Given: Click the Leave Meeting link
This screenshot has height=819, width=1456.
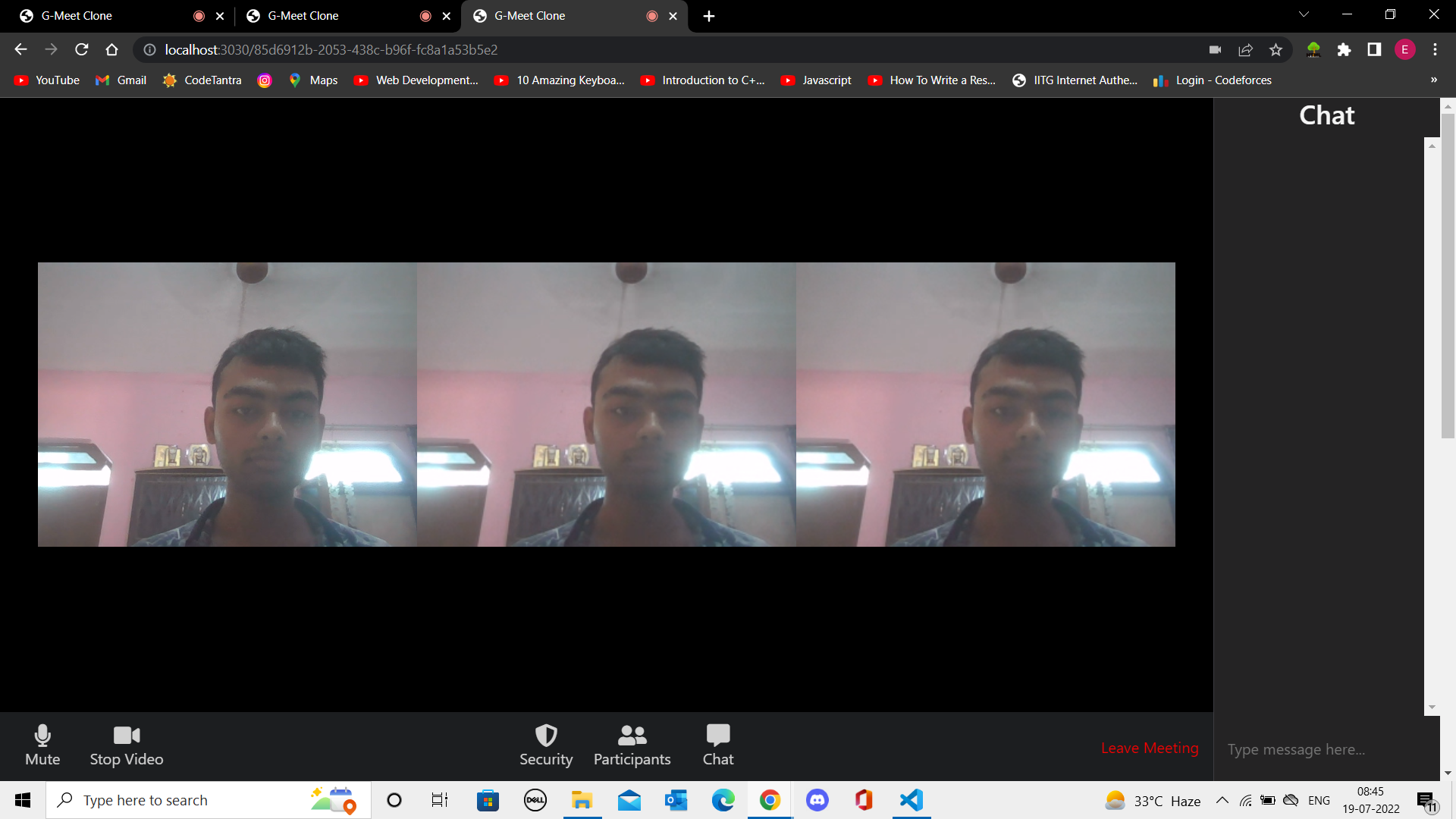Looking at the screenshot, I should [1150, 748].
